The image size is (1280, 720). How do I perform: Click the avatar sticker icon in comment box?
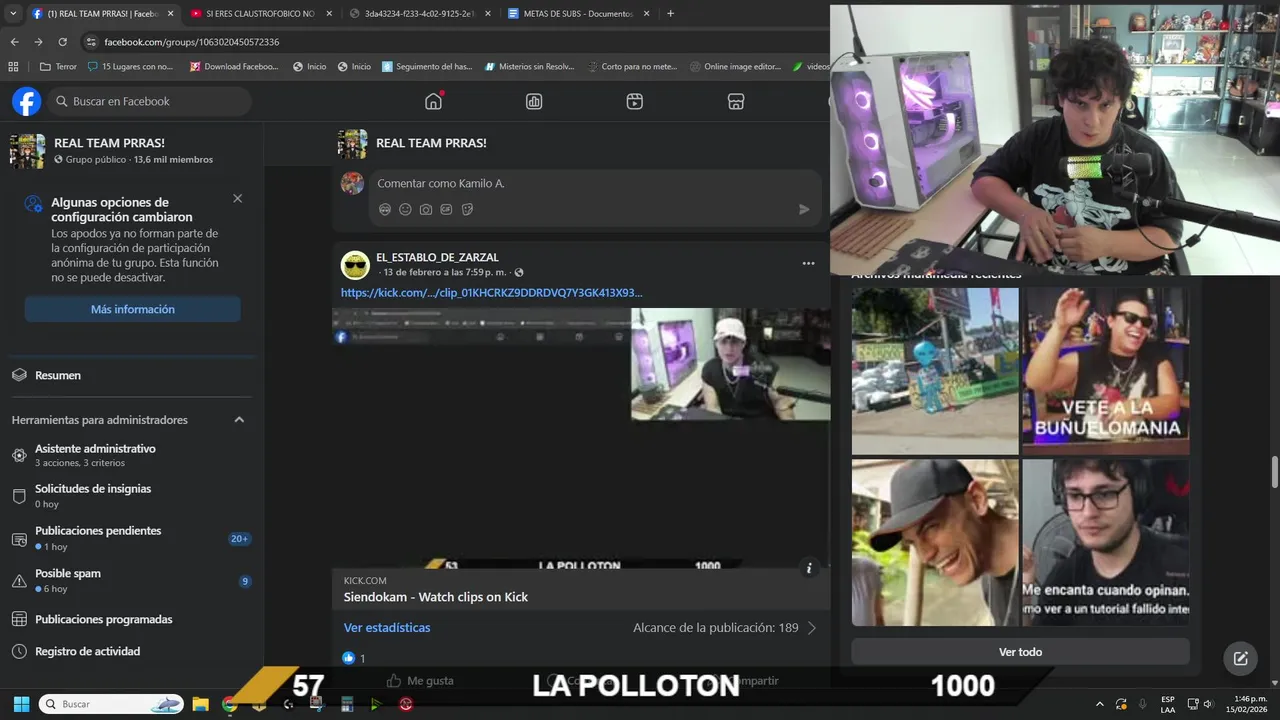[385, 209]
